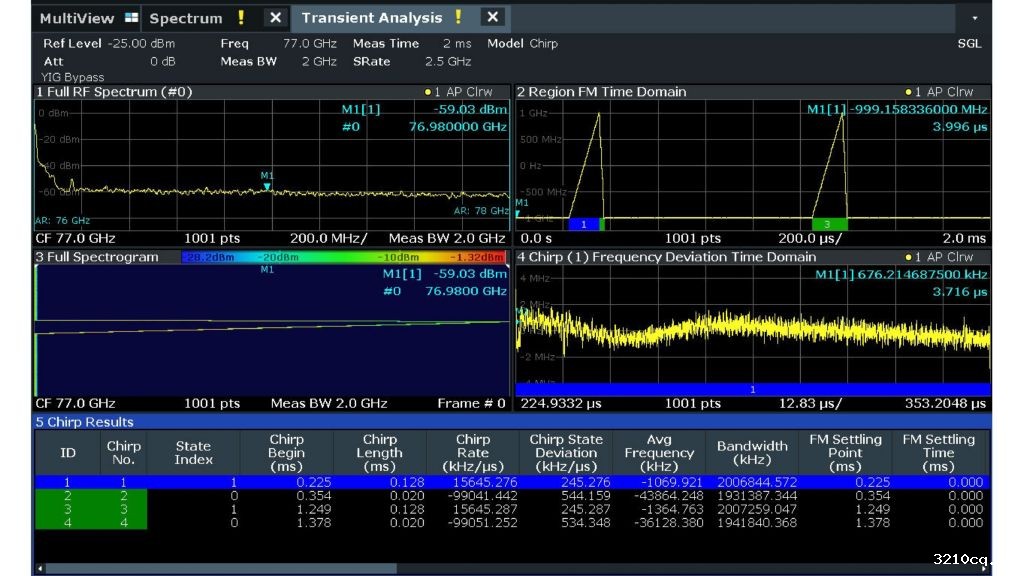Click the right scroll arrow under Chirp Results

pyautogui.click(x=985, y=569)
